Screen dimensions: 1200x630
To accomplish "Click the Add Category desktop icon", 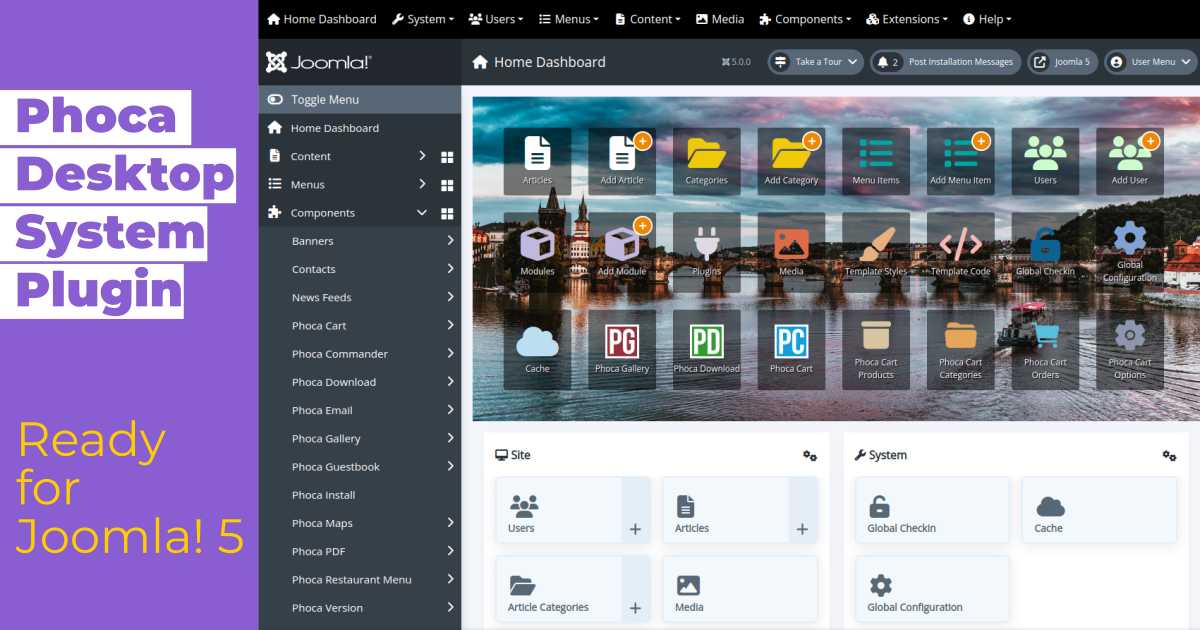I will (791, 161).
